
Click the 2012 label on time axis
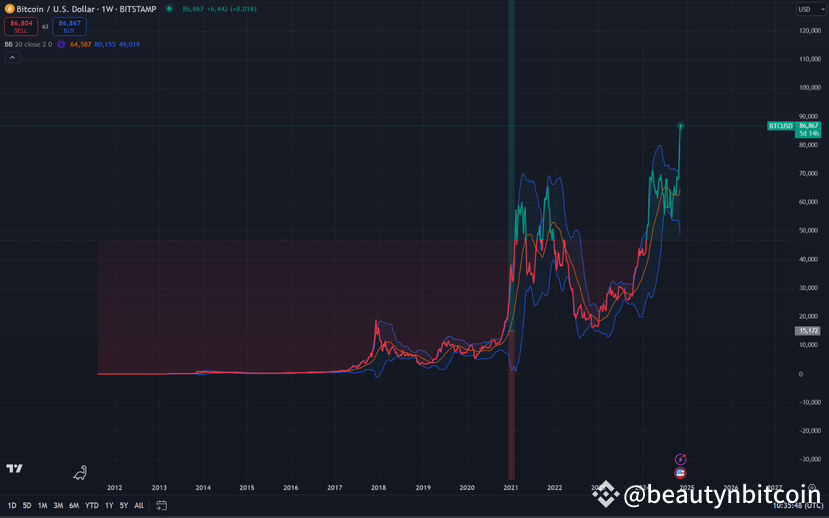click(115, 487)
